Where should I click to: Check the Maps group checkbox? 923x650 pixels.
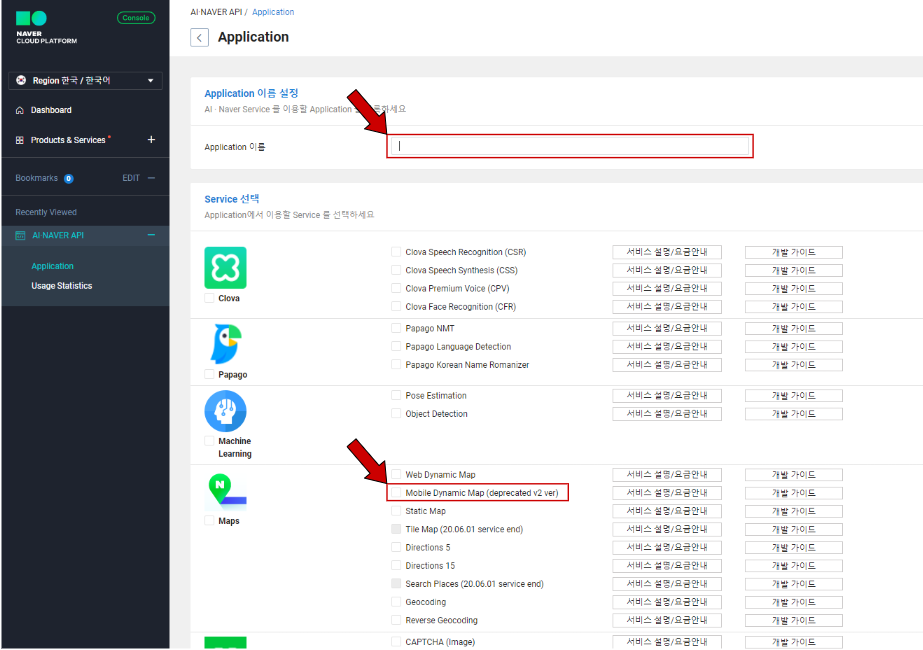point(209,520)
